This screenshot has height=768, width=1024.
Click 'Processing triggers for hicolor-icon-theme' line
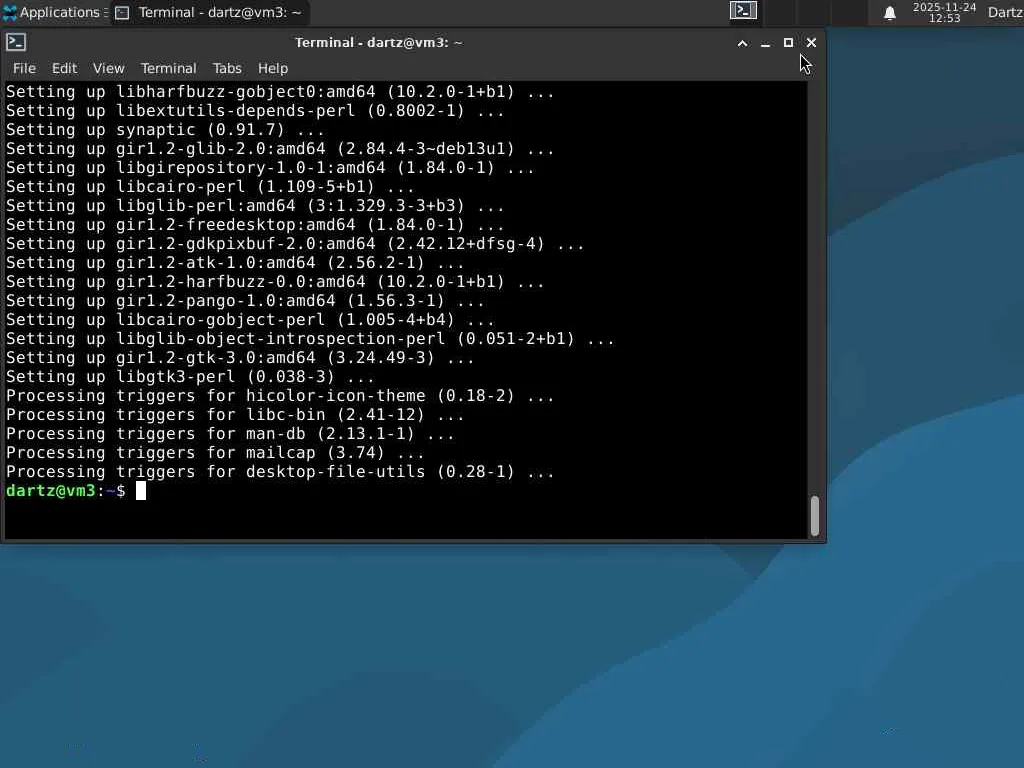(280, 396)
